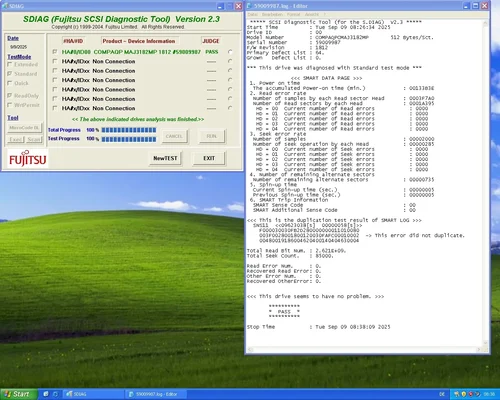The width and height of the screenshot is (500, 400).
Task: Click the Serial Number line in the log
Action: pos(294,42)
